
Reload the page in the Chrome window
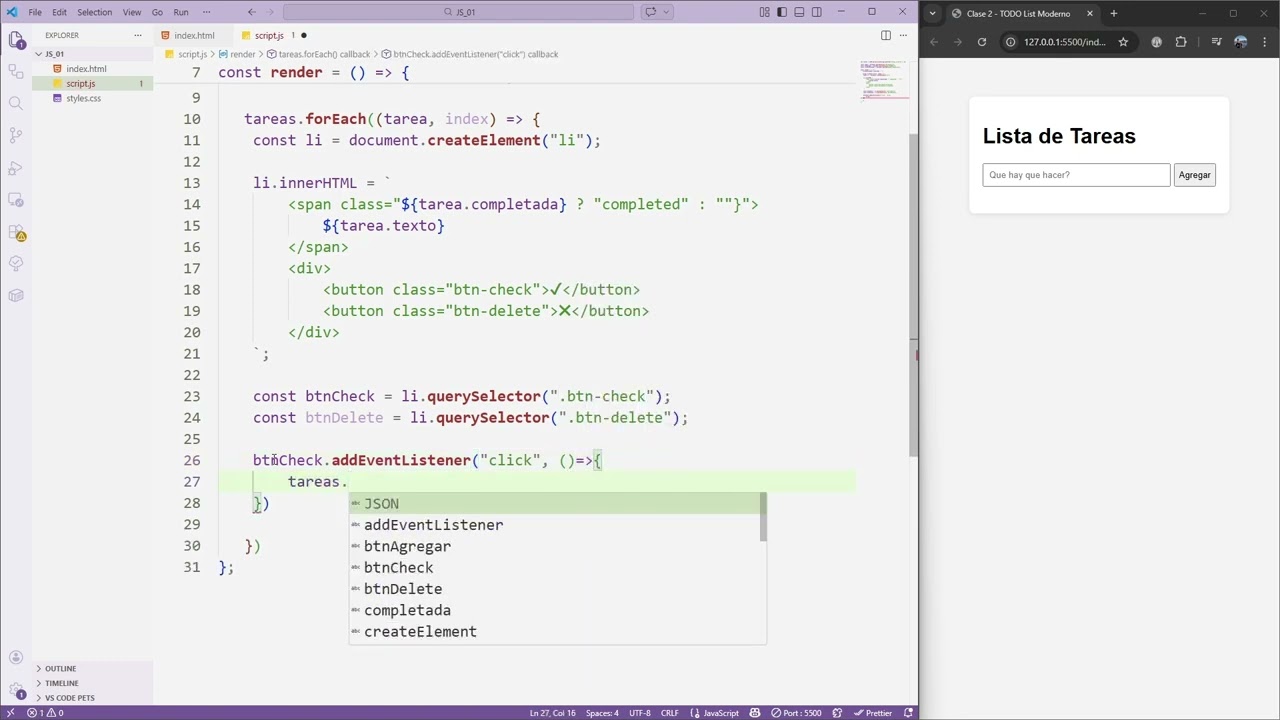[982, 42]
